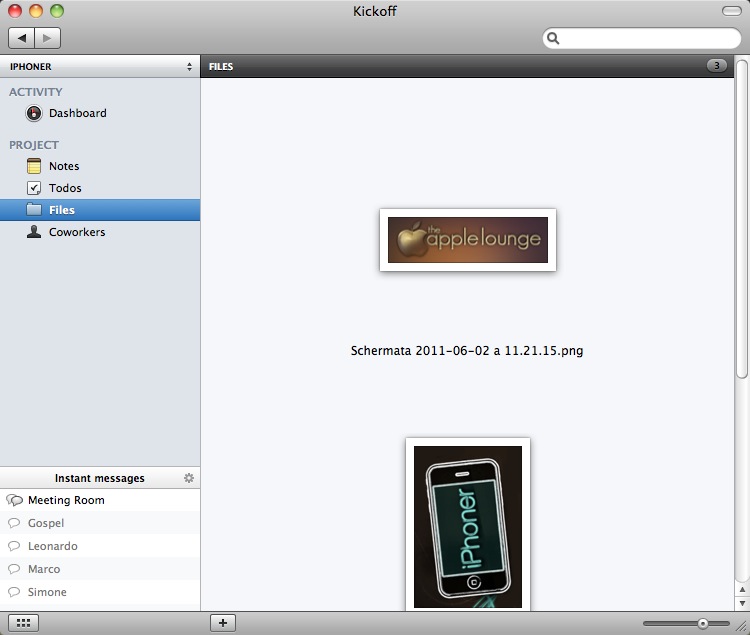Open the Instant messages gear menu
Screen dimensions: 750x635
tap(189, 478)
